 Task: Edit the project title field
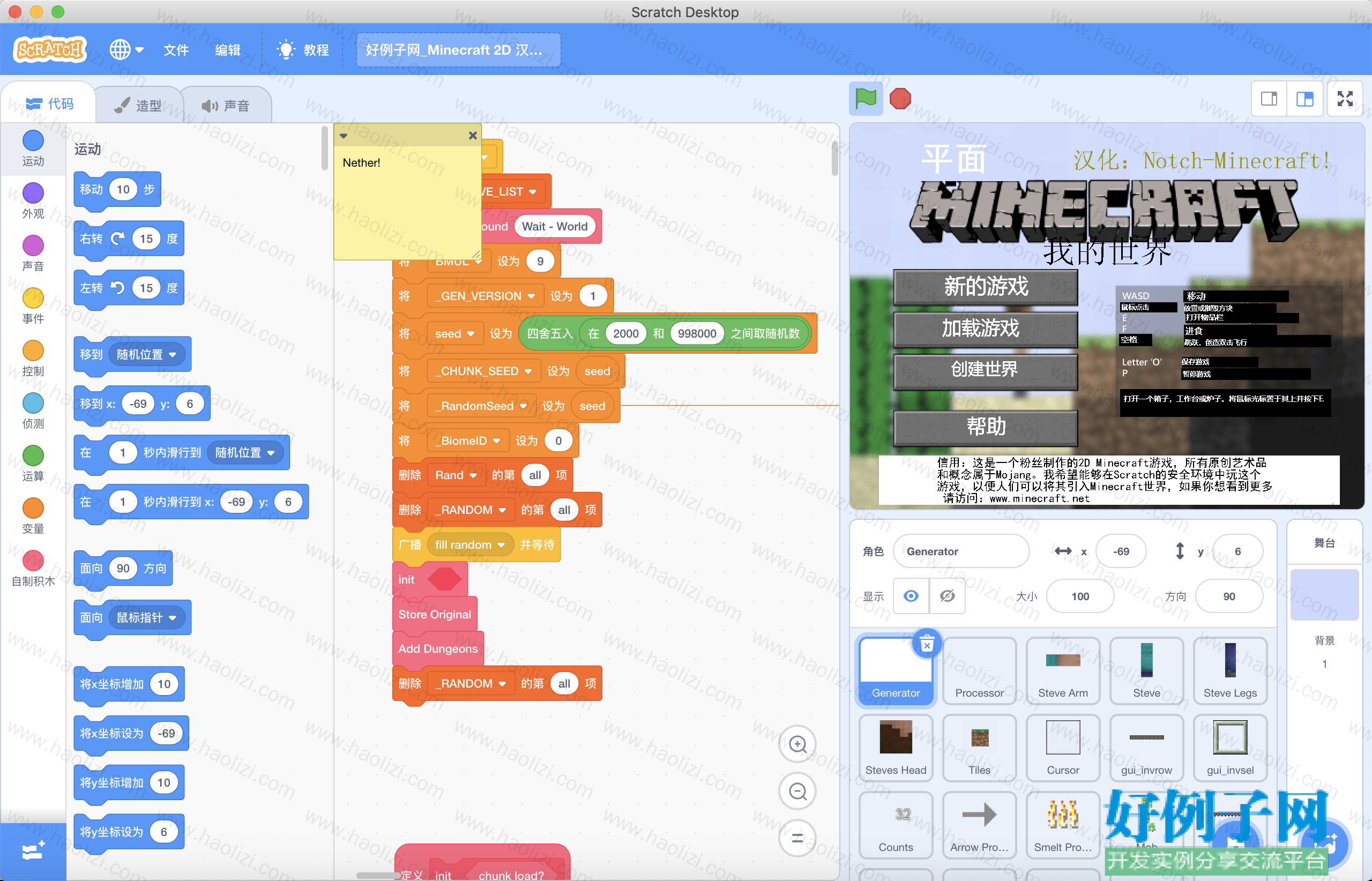(x=458, y=50)
